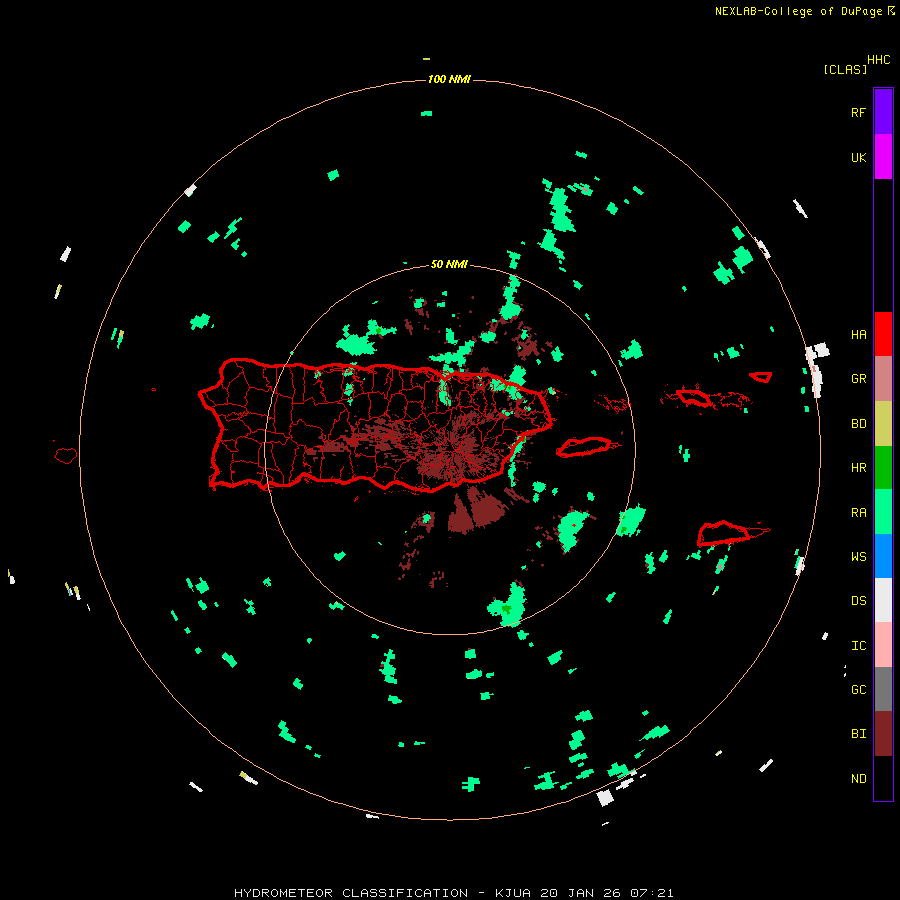
Task: Click the HA red legend color swatch
Action: click(883, 334)
